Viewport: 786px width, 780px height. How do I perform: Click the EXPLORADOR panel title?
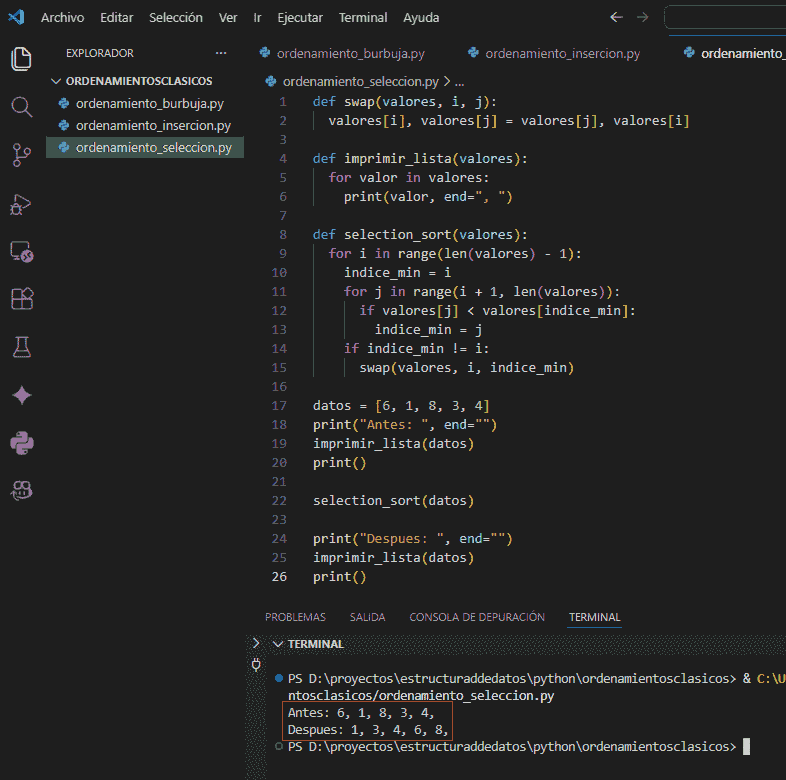coord(100,53)
